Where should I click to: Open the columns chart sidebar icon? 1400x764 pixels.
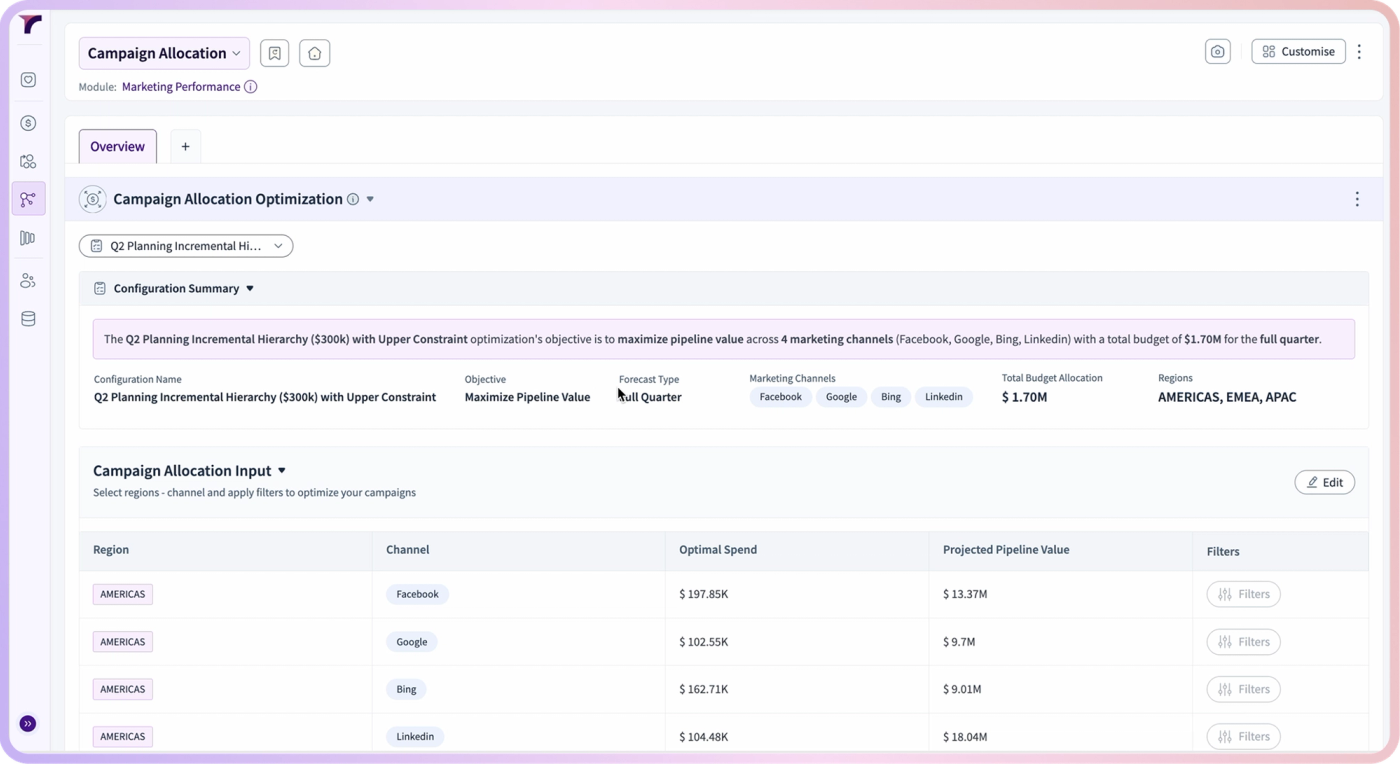[28, 238]
